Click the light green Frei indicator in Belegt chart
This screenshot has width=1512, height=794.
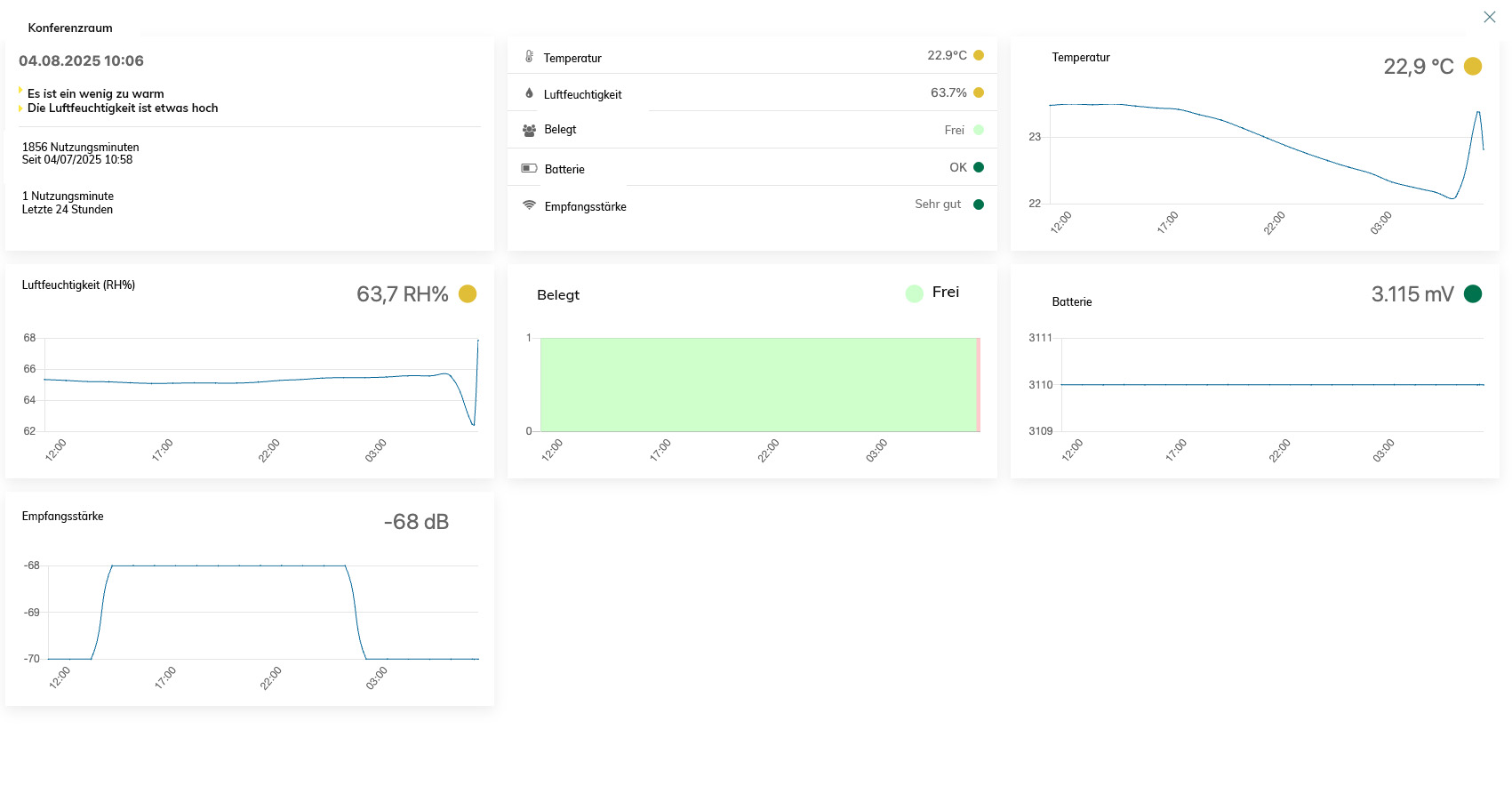(914, 293)
